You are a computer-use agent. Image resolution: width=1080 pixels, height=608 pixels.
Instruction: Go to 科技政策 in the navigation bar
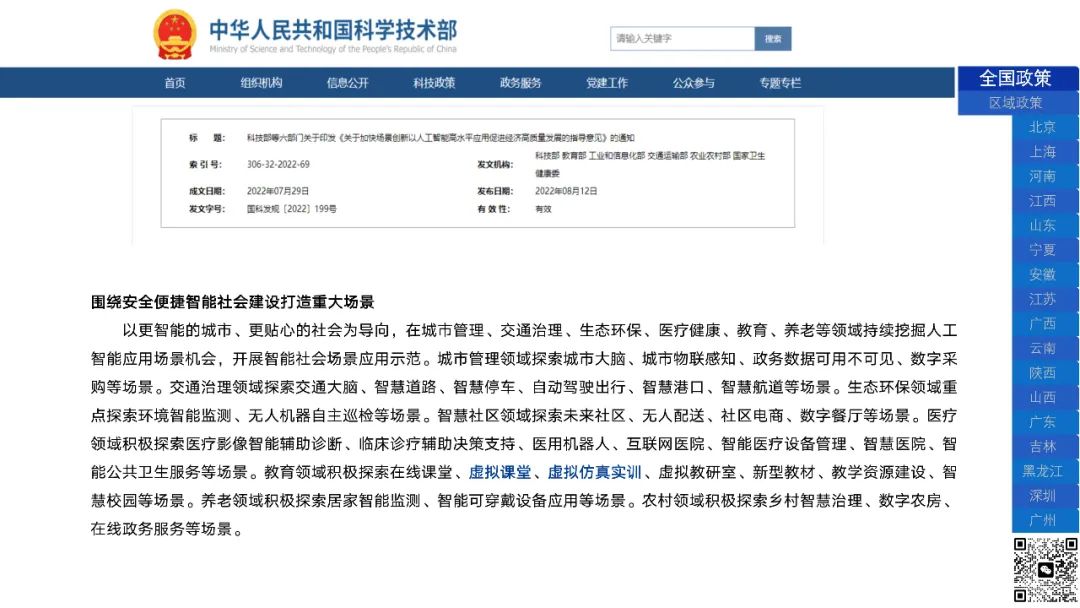pyautogui.click(x=434, y=83)
